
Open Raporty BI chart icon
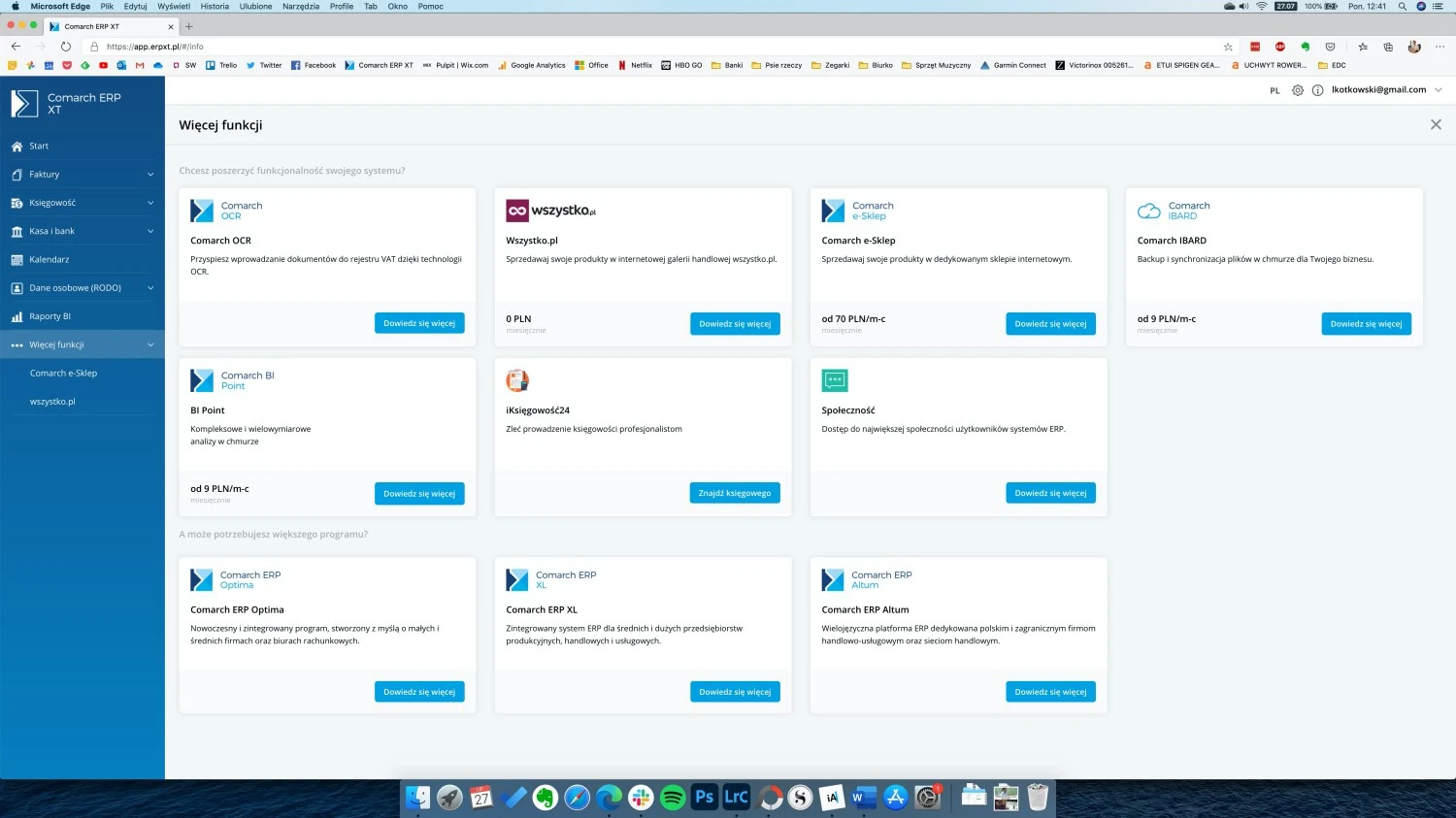[17, 316]
